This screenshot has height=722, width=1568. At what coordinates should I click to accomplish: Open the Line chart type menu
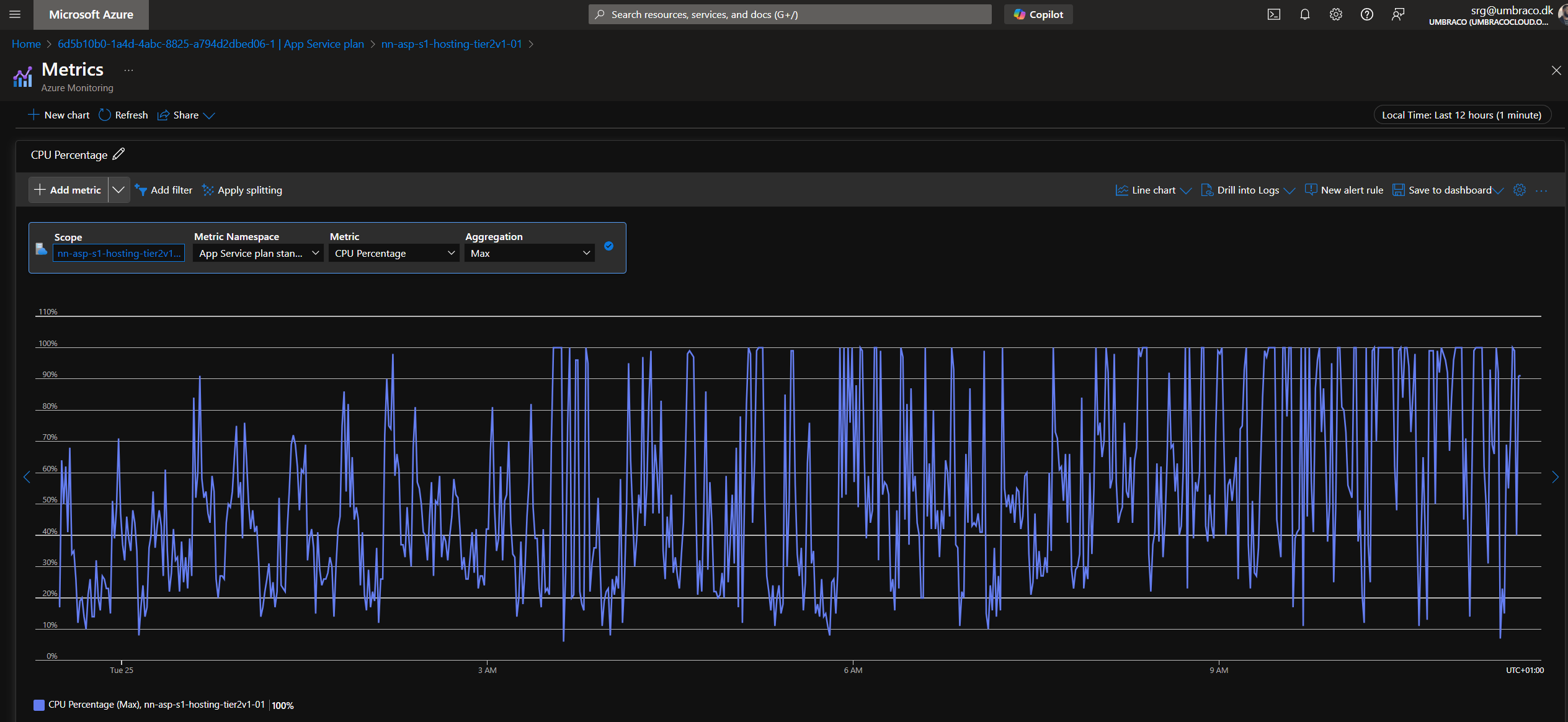coord(1153,190)
